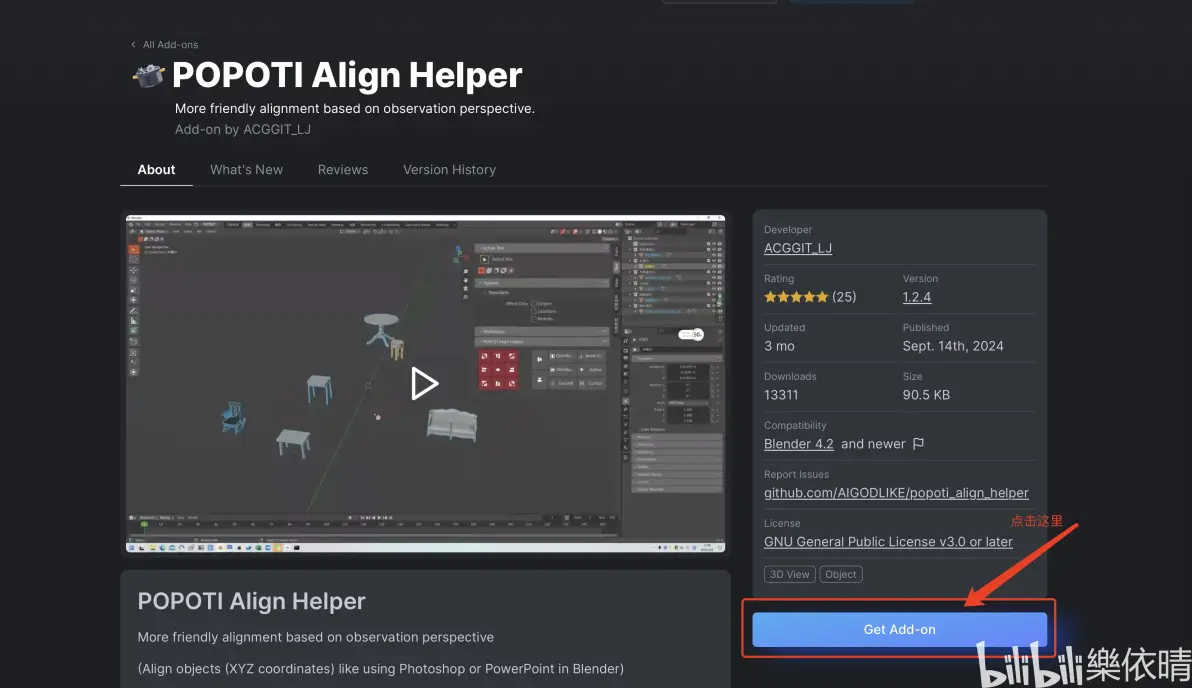Open the About tab
1192x688 pixels.
[156, 170]
